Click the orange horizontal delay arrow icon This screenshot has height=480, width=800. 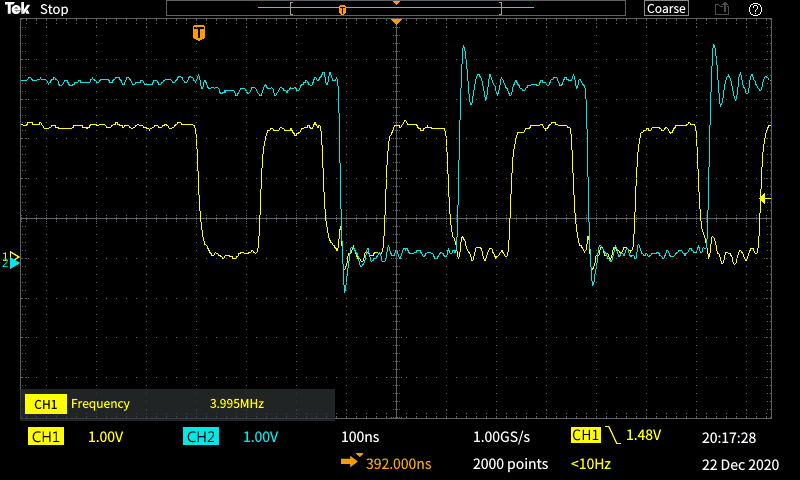click(351, 463)
